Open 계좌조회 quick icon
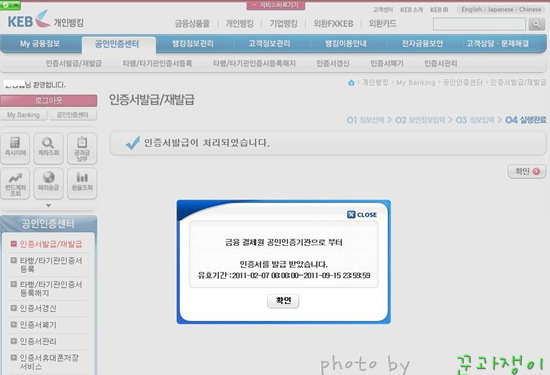 [x=48, y=148]
